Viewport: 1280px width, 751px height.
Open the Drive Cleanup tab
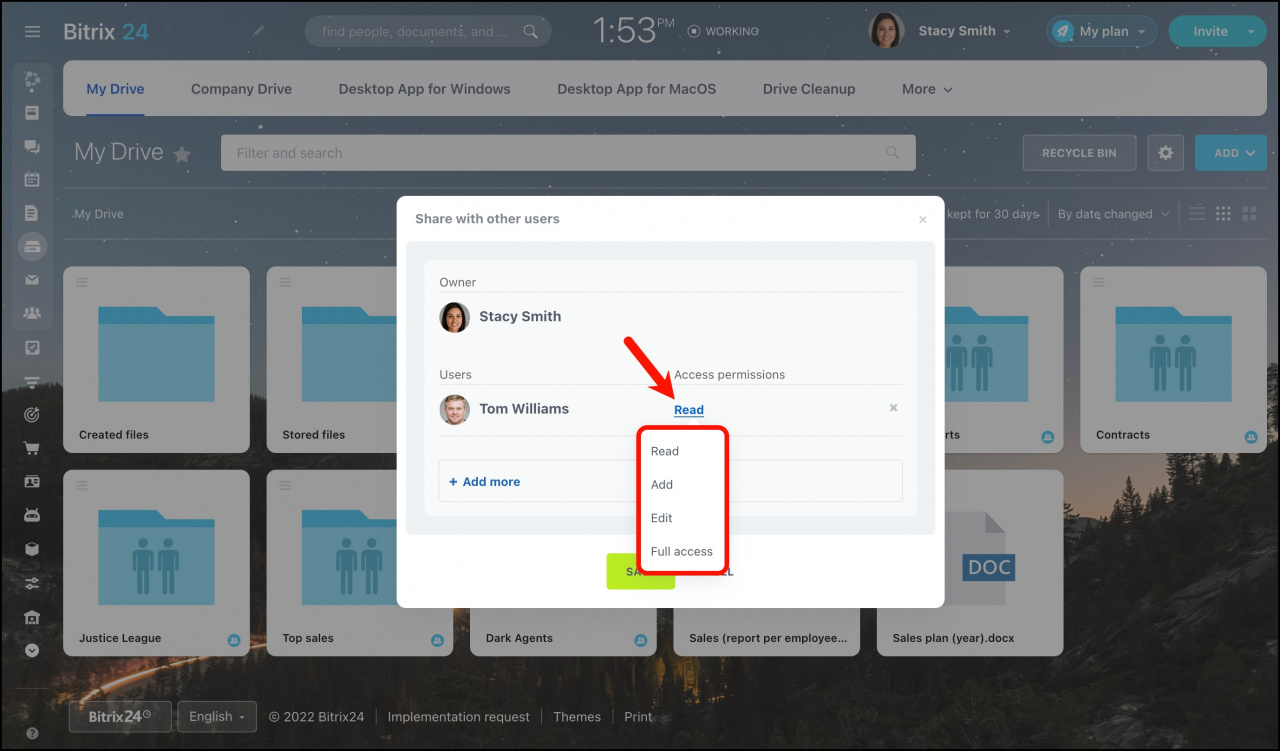(809, 89)
